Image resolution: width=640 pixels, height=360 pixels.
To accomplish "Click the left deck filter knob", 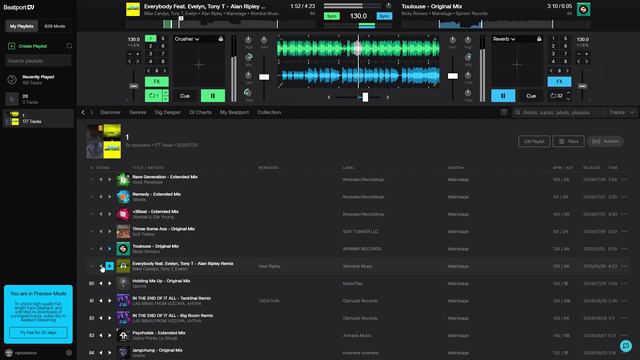I will [x=248, y=93].
